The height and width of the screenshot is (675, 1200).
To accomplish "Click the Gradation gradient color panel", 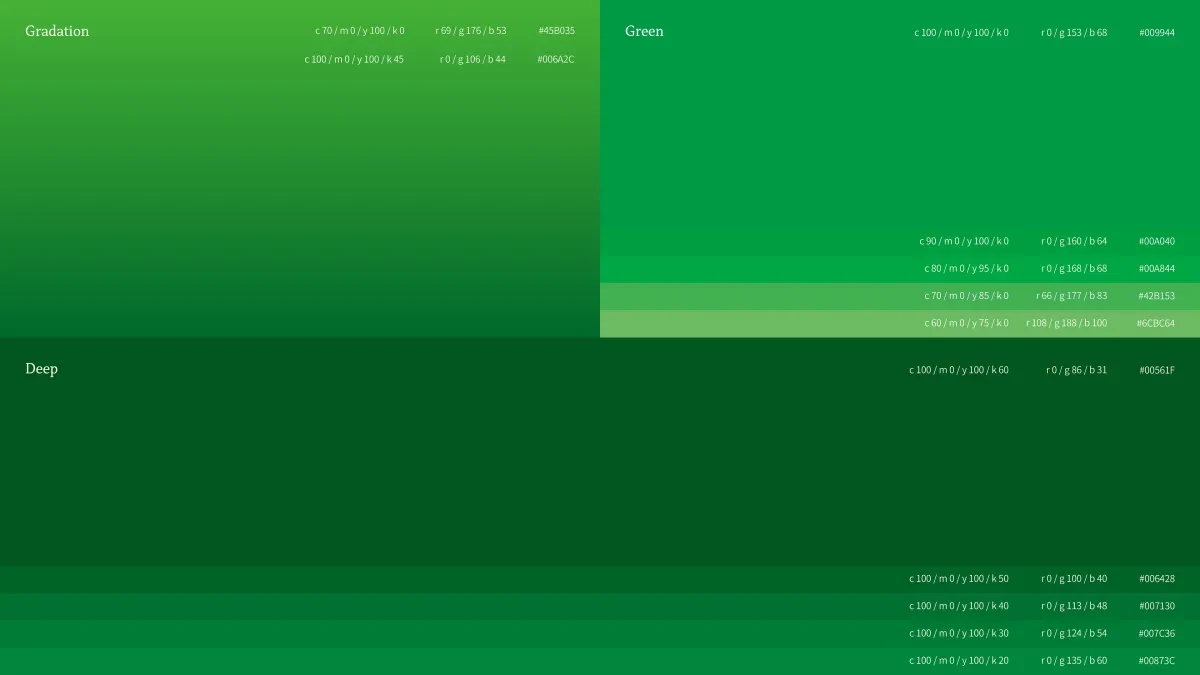I will (300, 169).
